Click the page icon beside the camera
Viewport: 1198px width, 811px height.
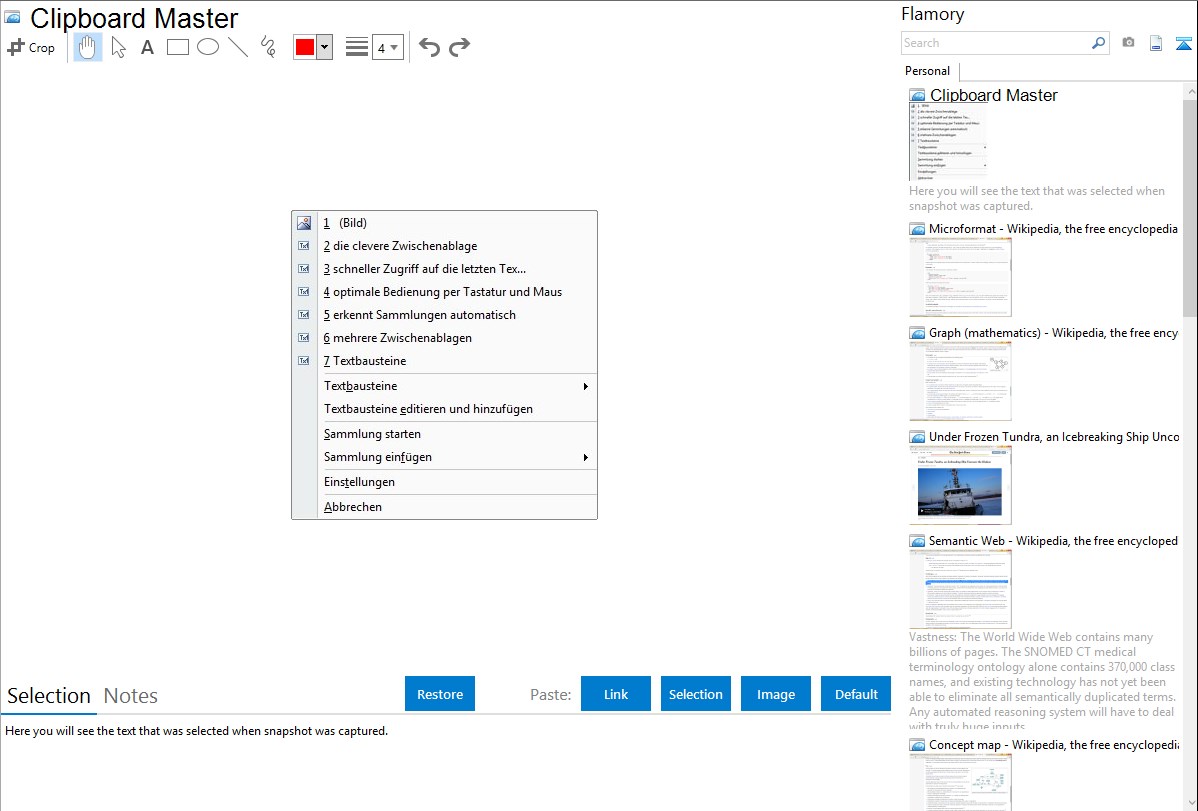(x=1156, y=43)
